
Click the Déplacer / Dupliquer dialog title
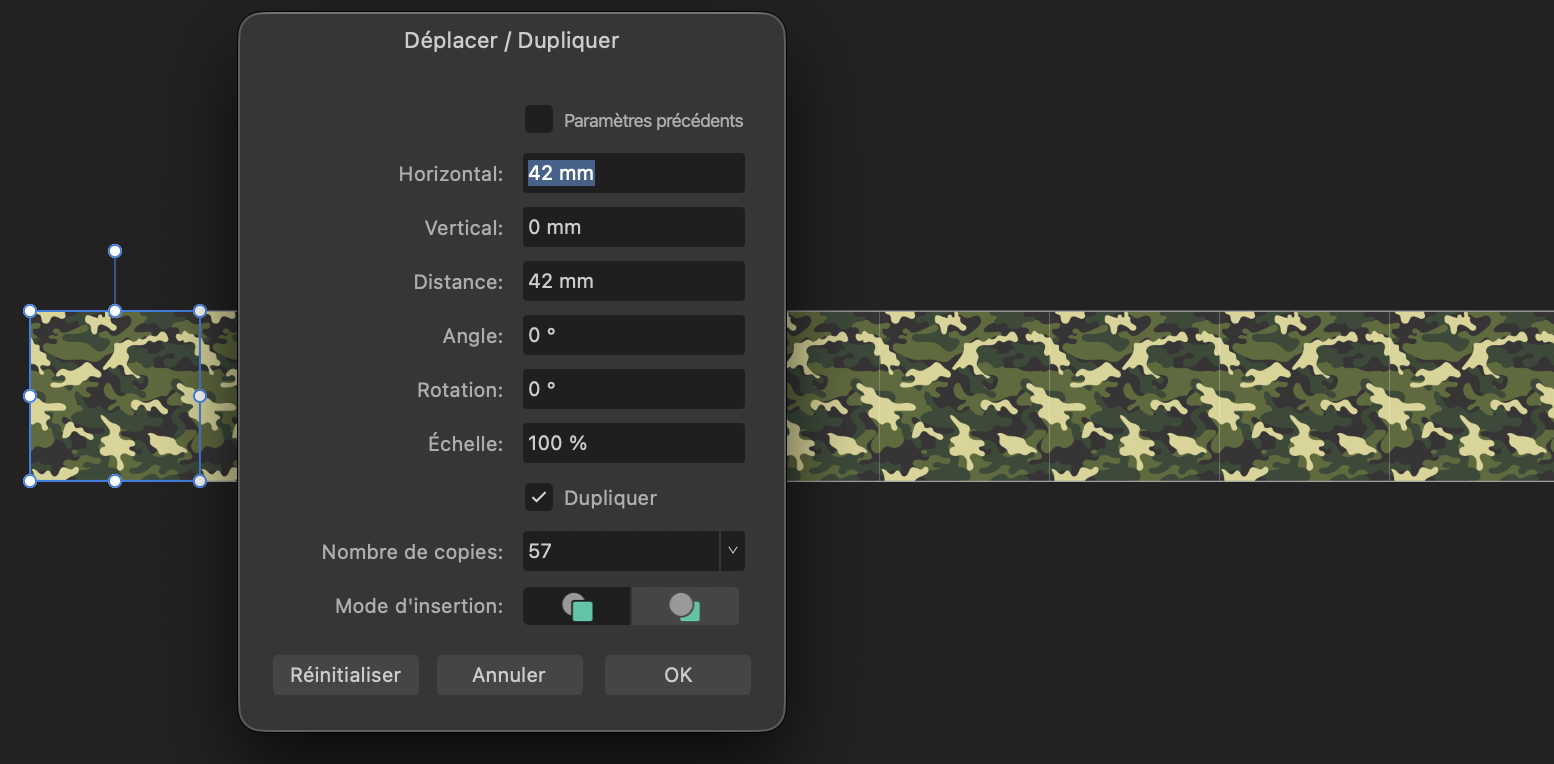point(511,41)
